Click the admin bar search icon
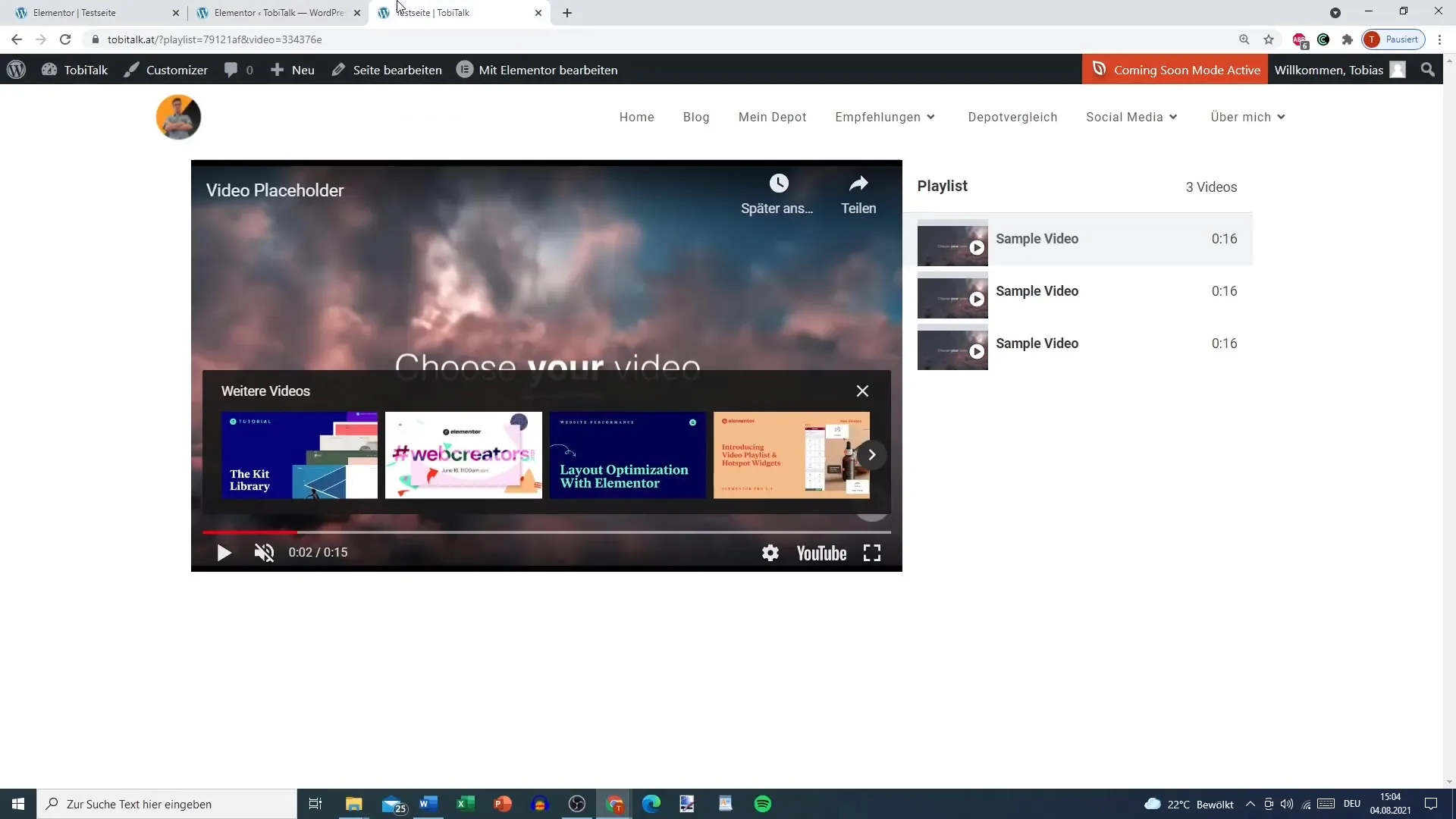The height and width of the screenshot is (819, 1456). pos(1428,70)
